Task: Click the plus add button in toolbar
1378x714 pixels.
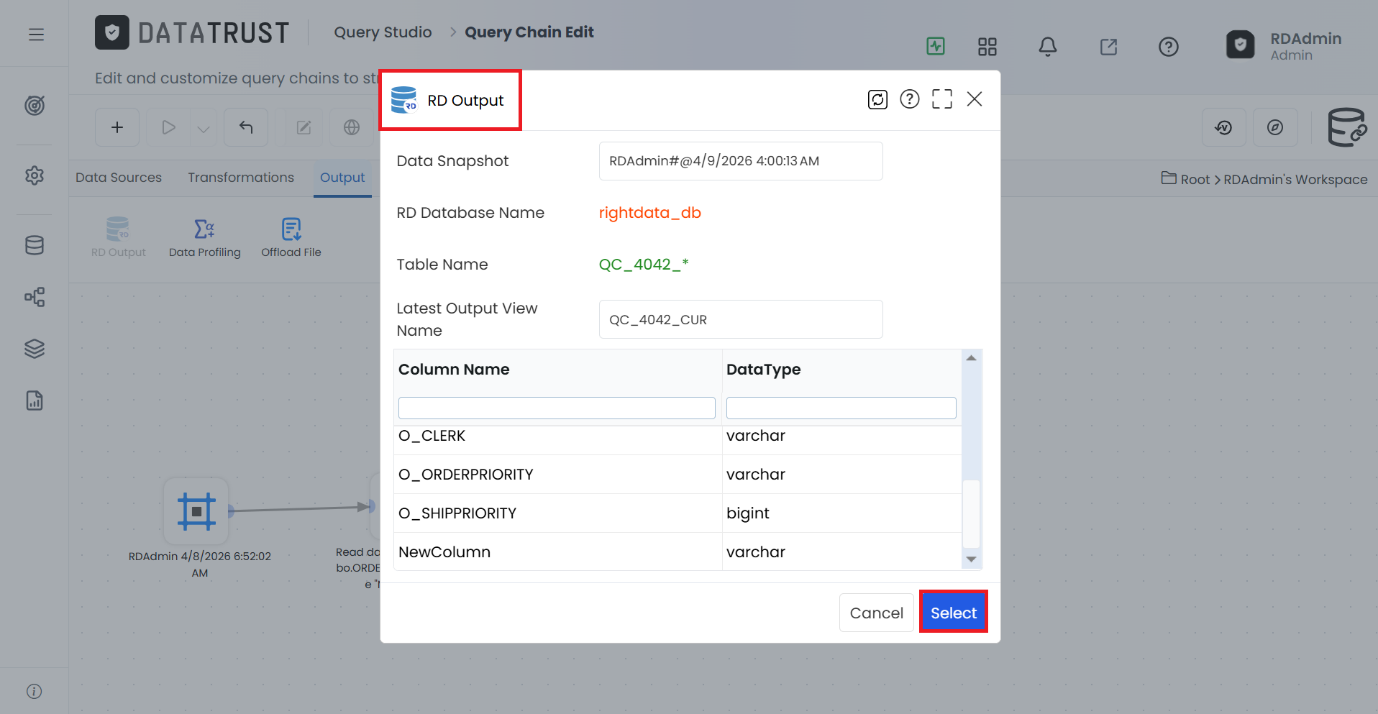Action: 117,127
